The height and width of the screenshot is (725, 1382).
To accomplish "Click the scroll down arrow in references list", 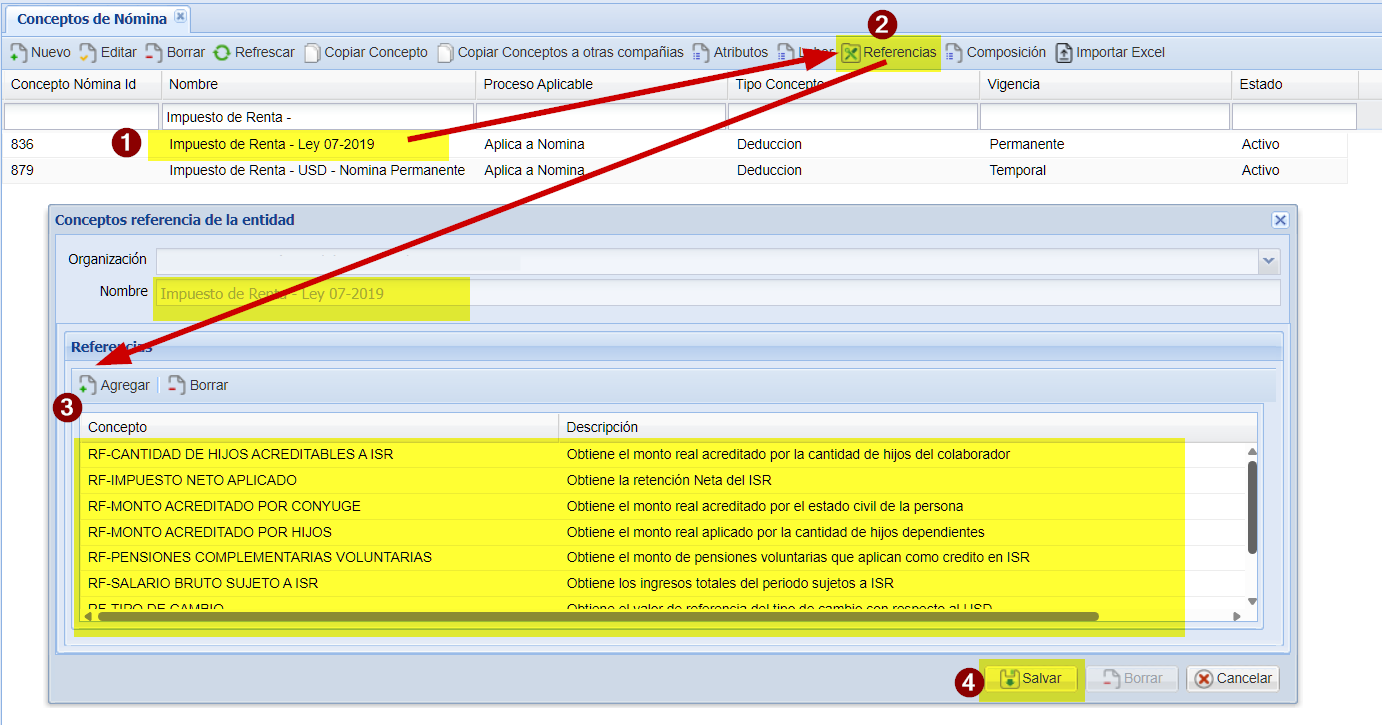I will pos(1252,601).
